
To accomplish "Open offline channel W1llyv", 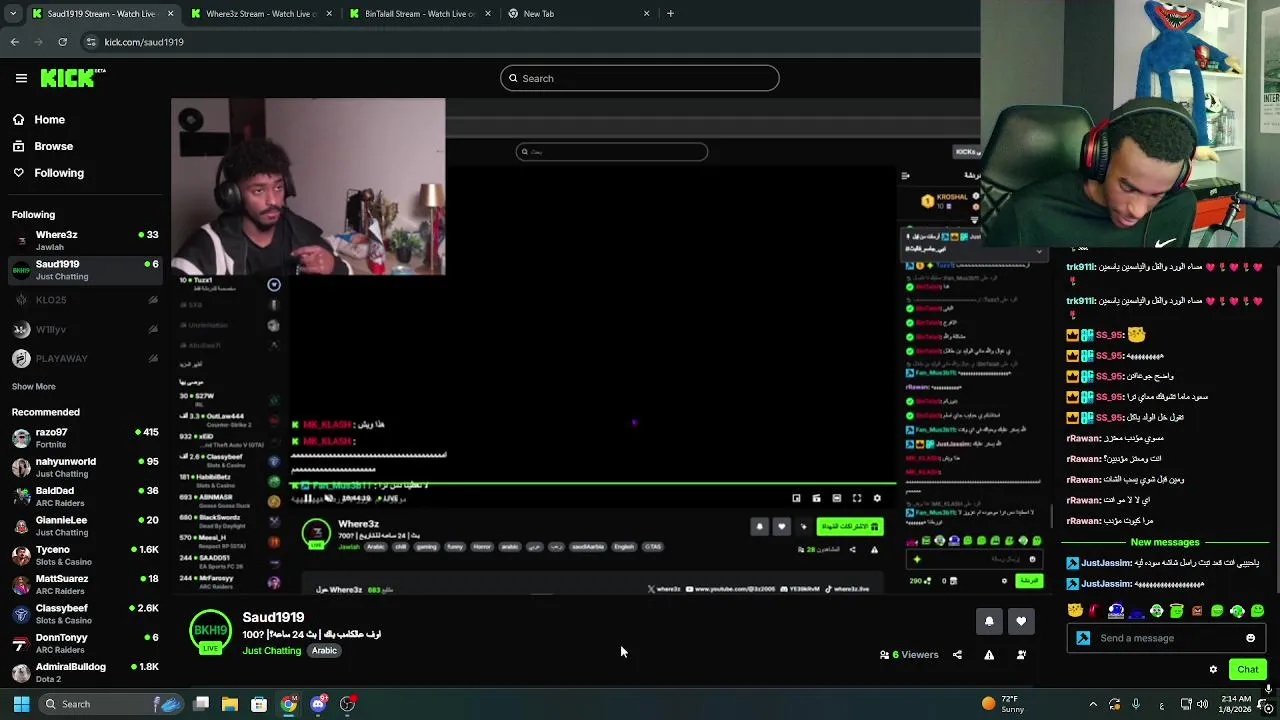I will click(85, 329).
